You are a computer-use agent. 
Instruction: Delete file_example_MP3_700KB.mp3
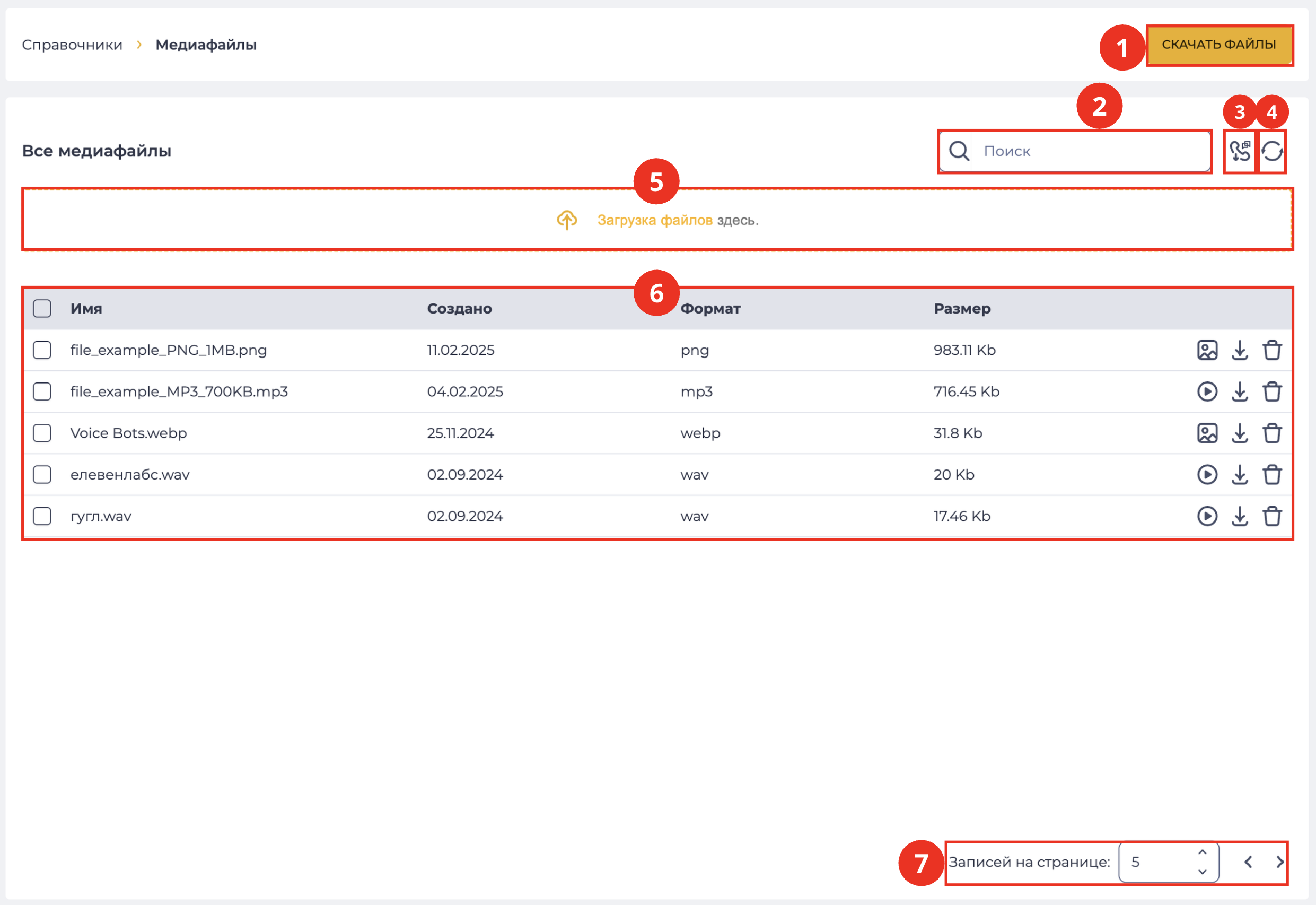[x=1272, y=391]
